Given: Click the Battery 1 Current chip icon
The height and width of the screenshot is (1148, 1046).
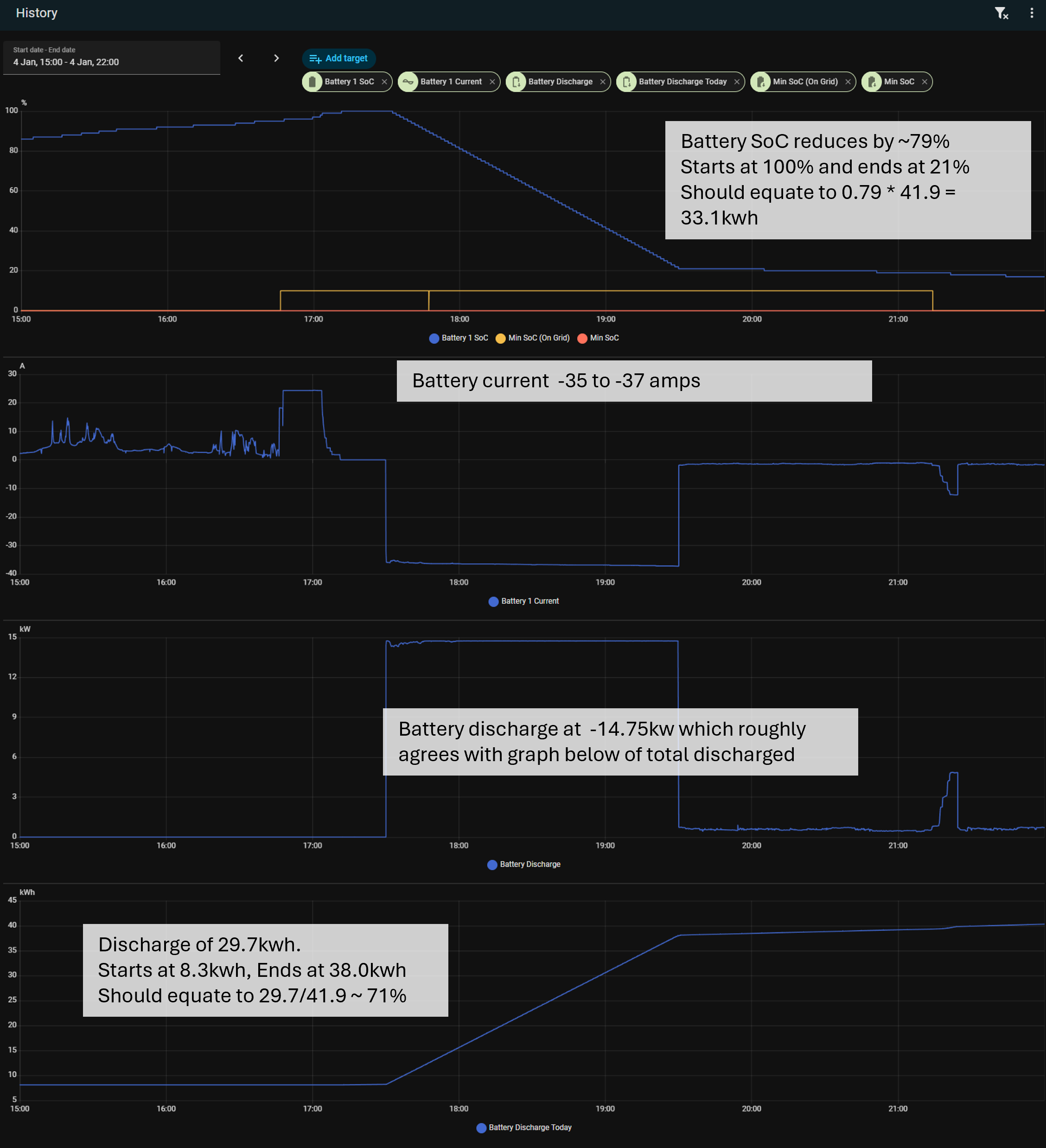Looking at the screenshot, I should pyautogui.click(x=408, y=82).
